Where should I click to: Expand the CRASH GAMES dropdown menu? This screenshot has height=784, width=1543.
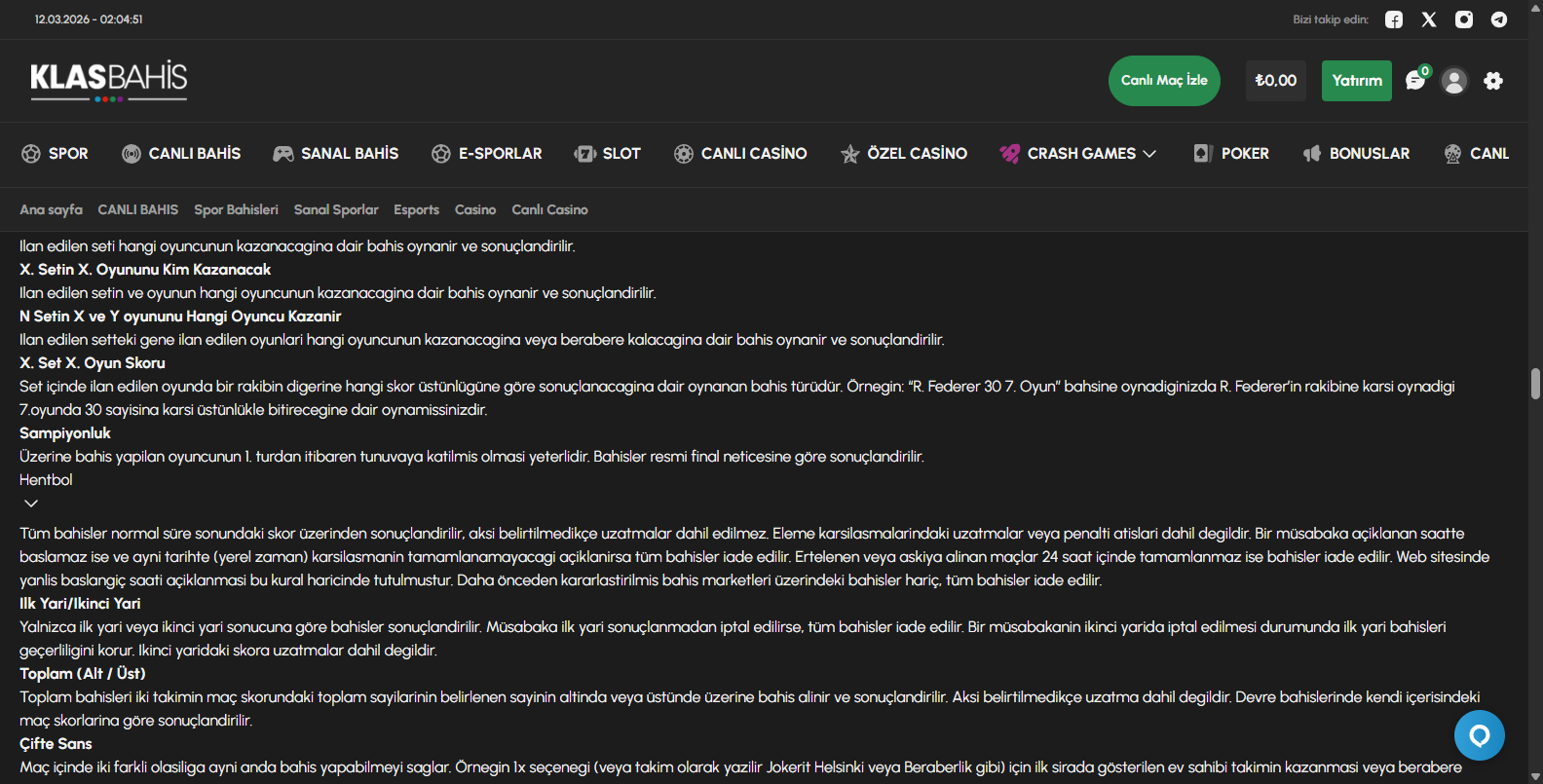(x=1078, y=154)
